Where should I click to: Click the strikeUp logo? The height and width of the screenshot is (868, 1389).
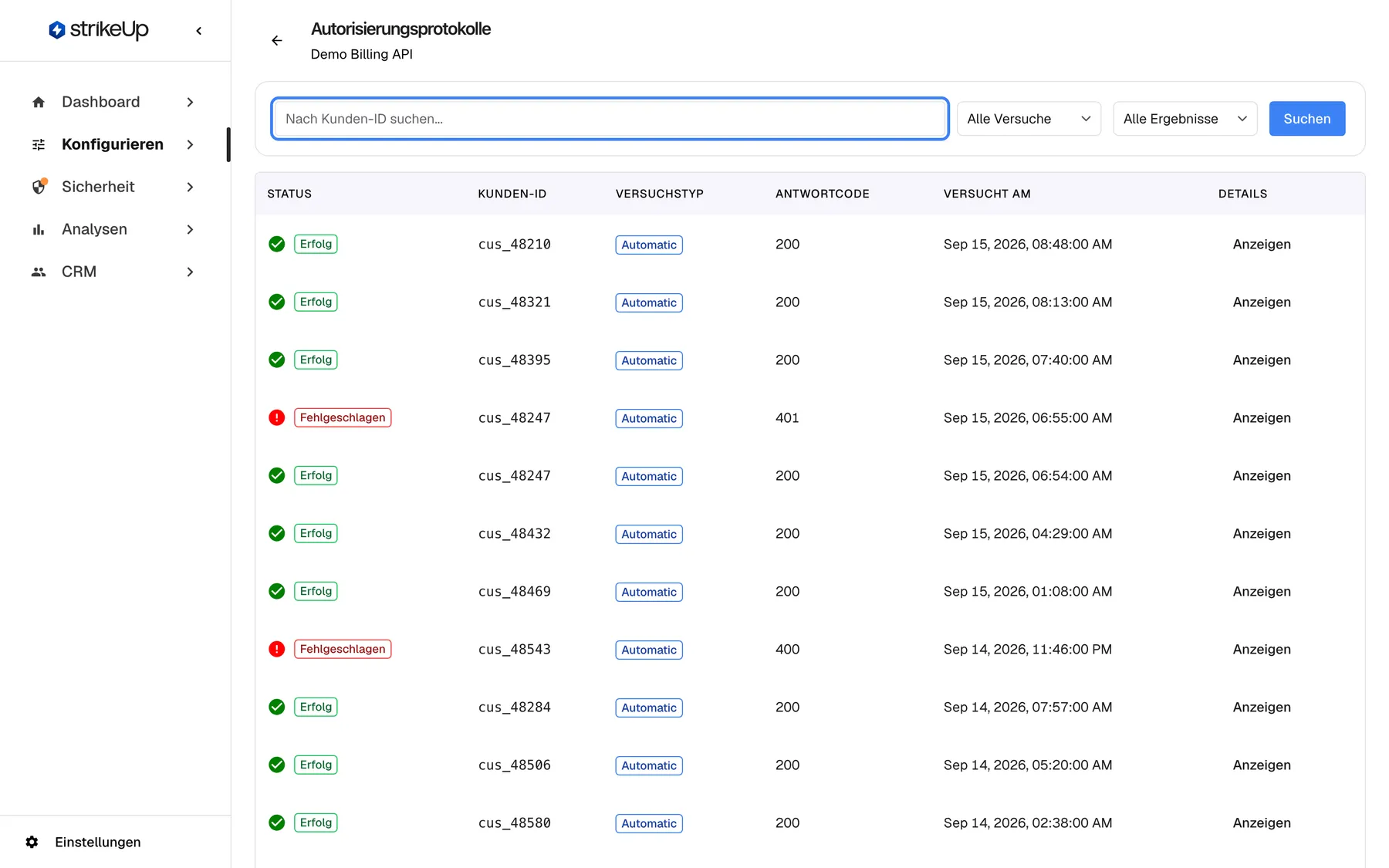[x=99, y=30]
